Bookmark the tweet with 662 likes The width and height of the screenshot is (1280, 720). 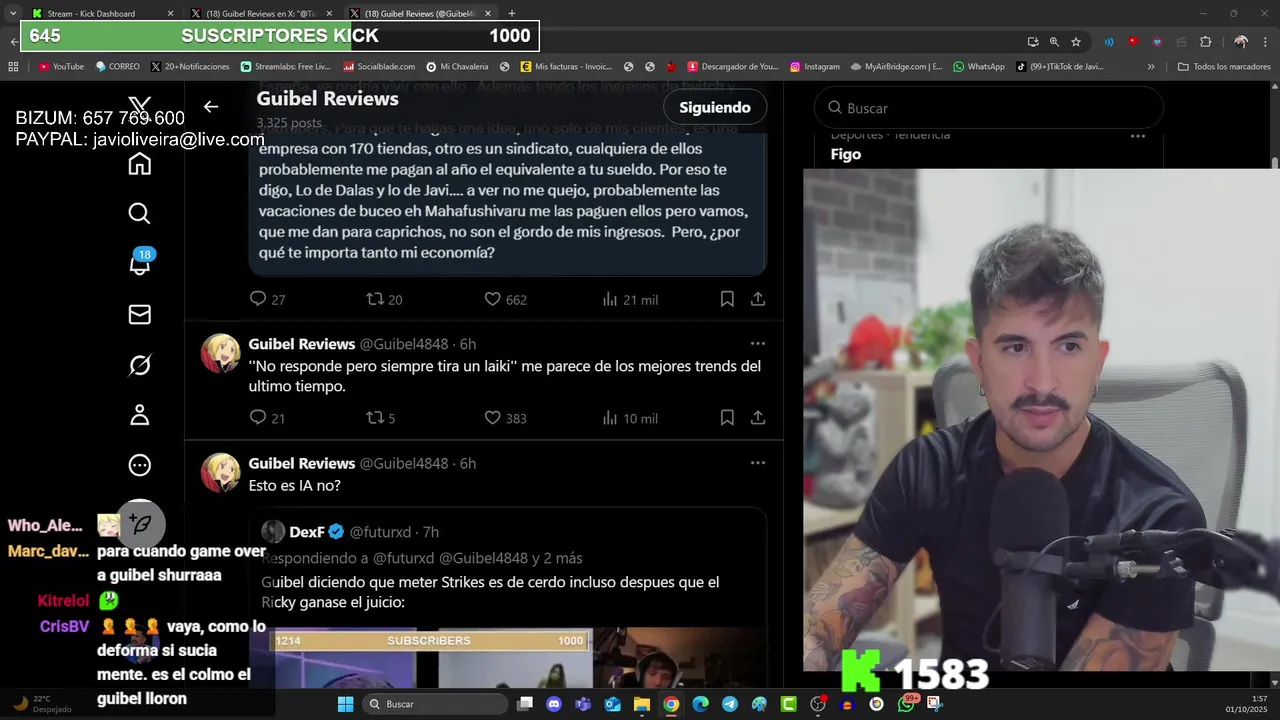point(727,299)
